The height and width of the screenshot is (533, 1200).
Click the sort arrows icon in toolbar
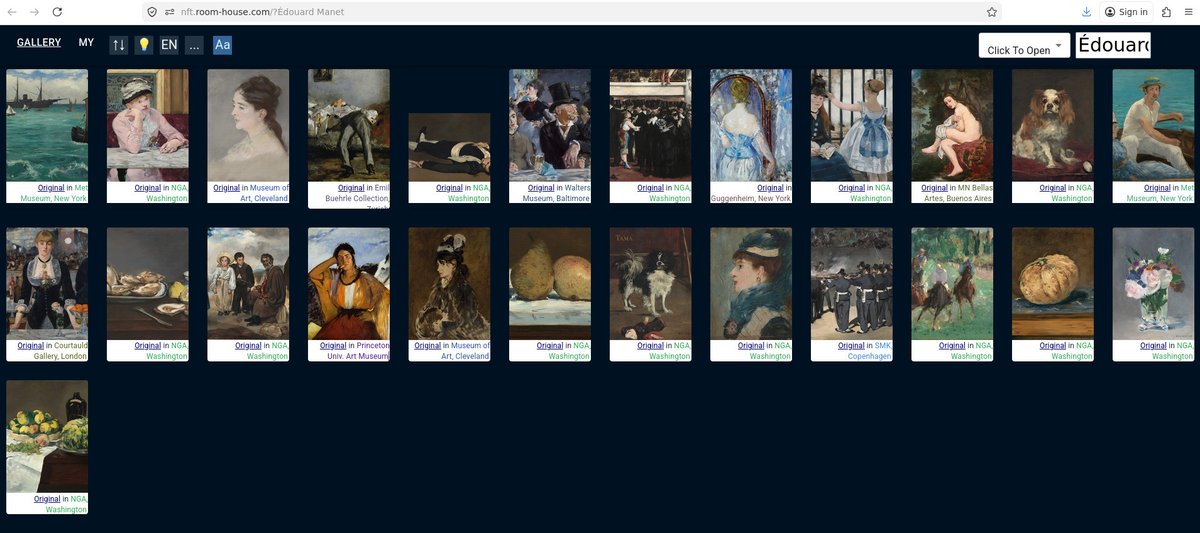tap(119, 45)
